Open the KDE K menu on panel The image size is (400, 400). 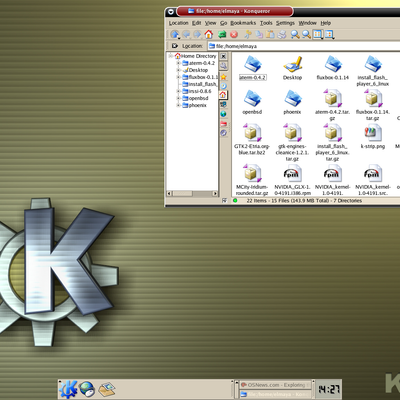pos(68,389)
